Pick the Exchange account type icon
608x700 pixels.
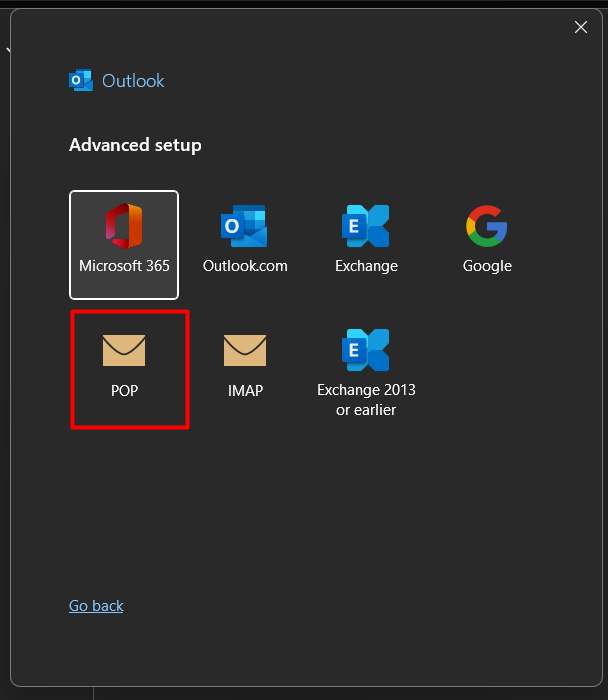[366, 226]
